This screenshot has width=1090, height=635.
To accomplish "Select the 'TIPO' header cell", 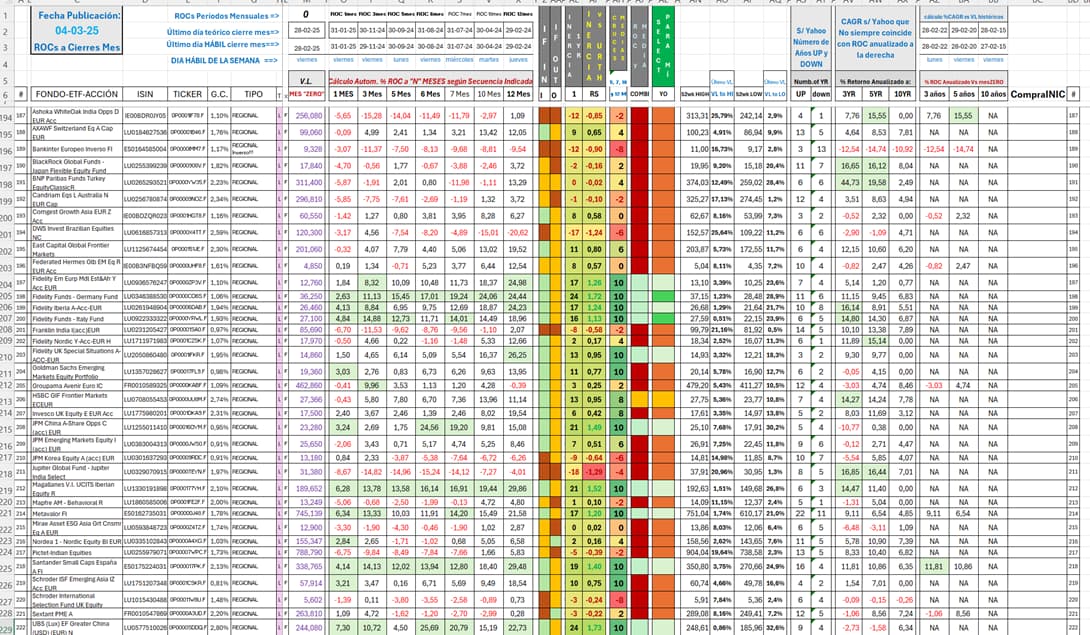I will click(254, 94).
